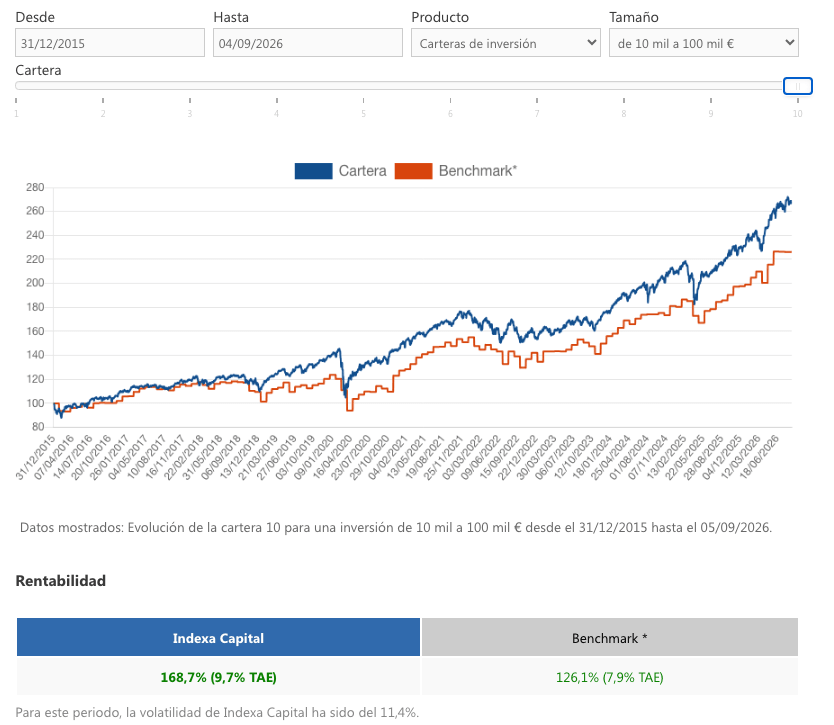Image resolution: width=834 pixels, height=725 pixels.
Task: Click the Tamaño label
Action: (x=634, y=17)
